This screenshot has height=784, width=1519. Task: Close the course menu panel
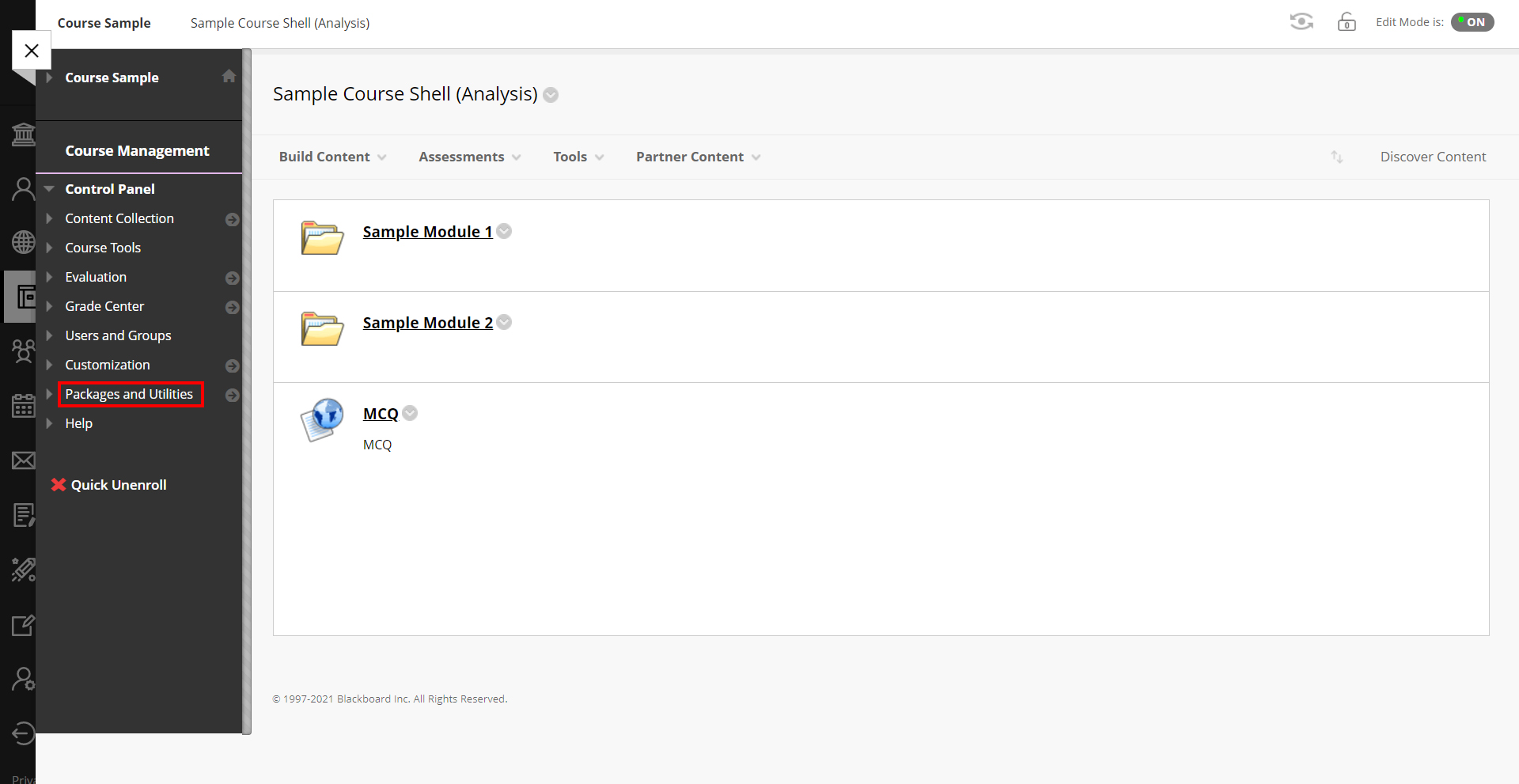[x=32, y=50]
